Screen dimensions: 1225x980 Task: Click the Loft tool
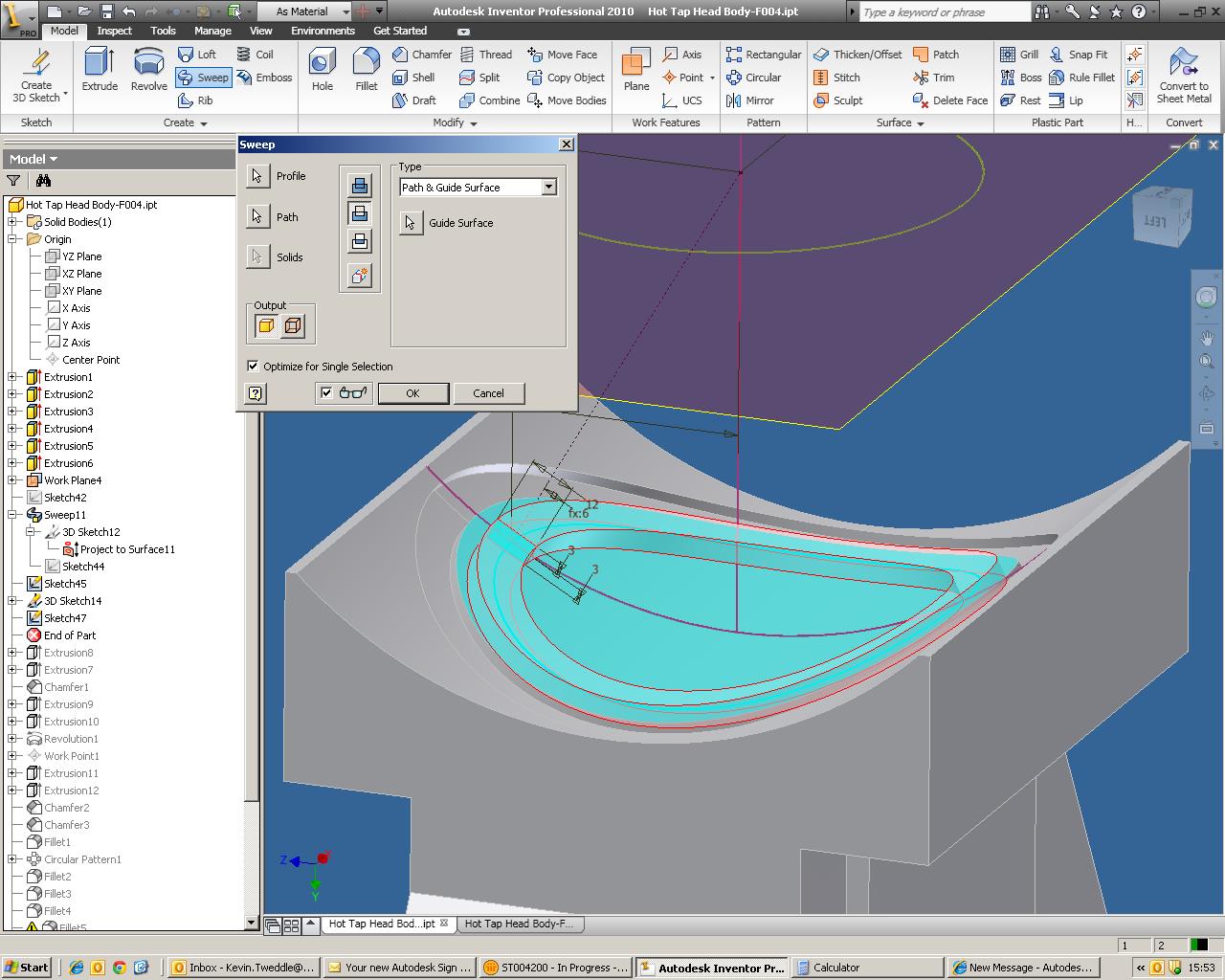click(197, 55)
